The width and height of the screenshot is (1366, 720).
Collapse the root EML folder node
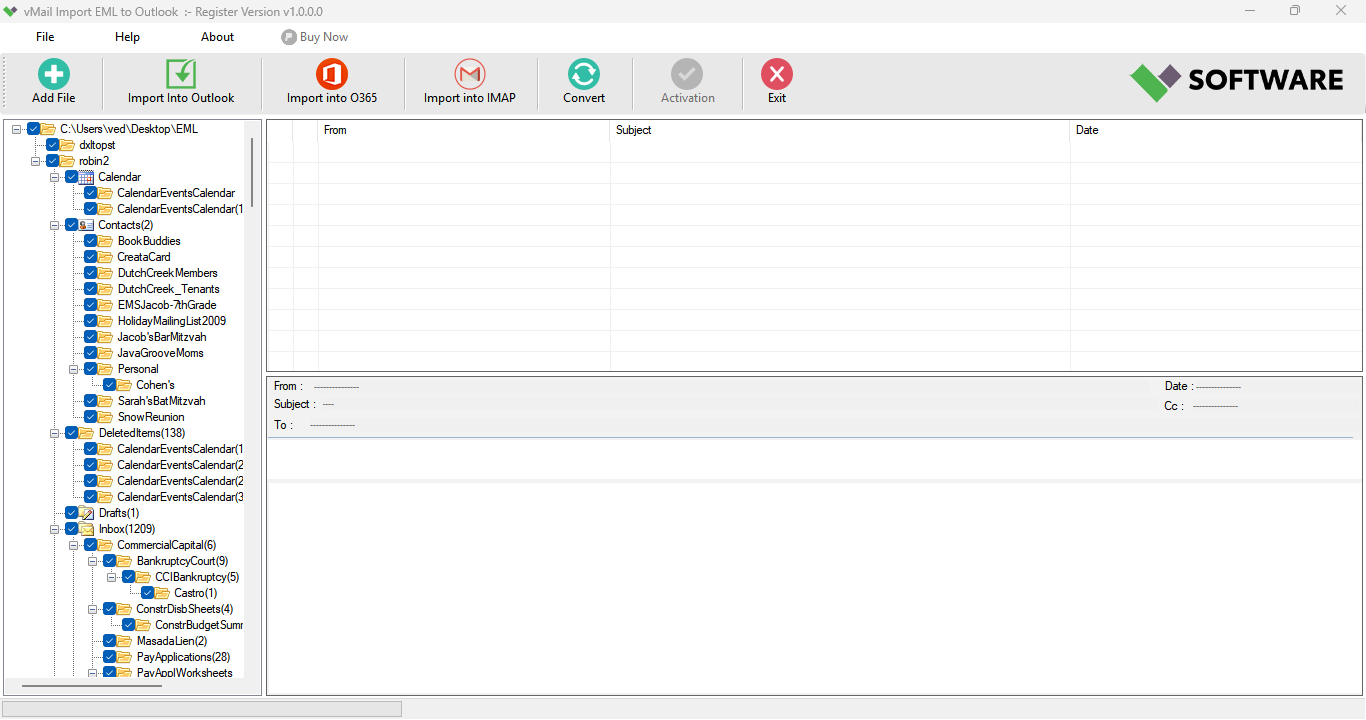17,129
